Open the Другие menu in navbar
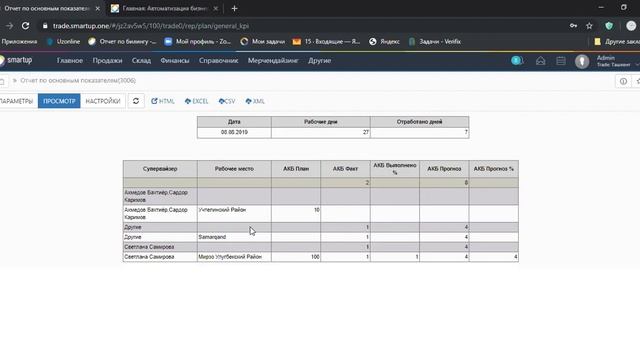Viewport: 640px width, 360px height. pyautogui.click(x=320, y=60)
